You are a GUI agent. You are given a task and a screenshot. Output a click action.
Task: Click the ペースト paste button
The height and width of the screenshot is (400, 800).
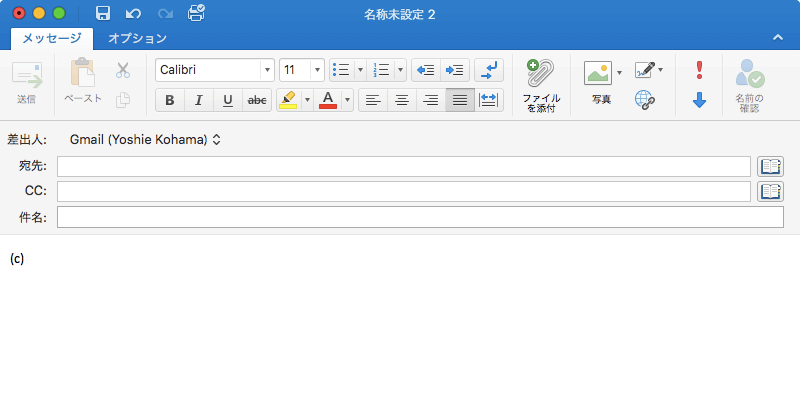[x=83, y=82]
